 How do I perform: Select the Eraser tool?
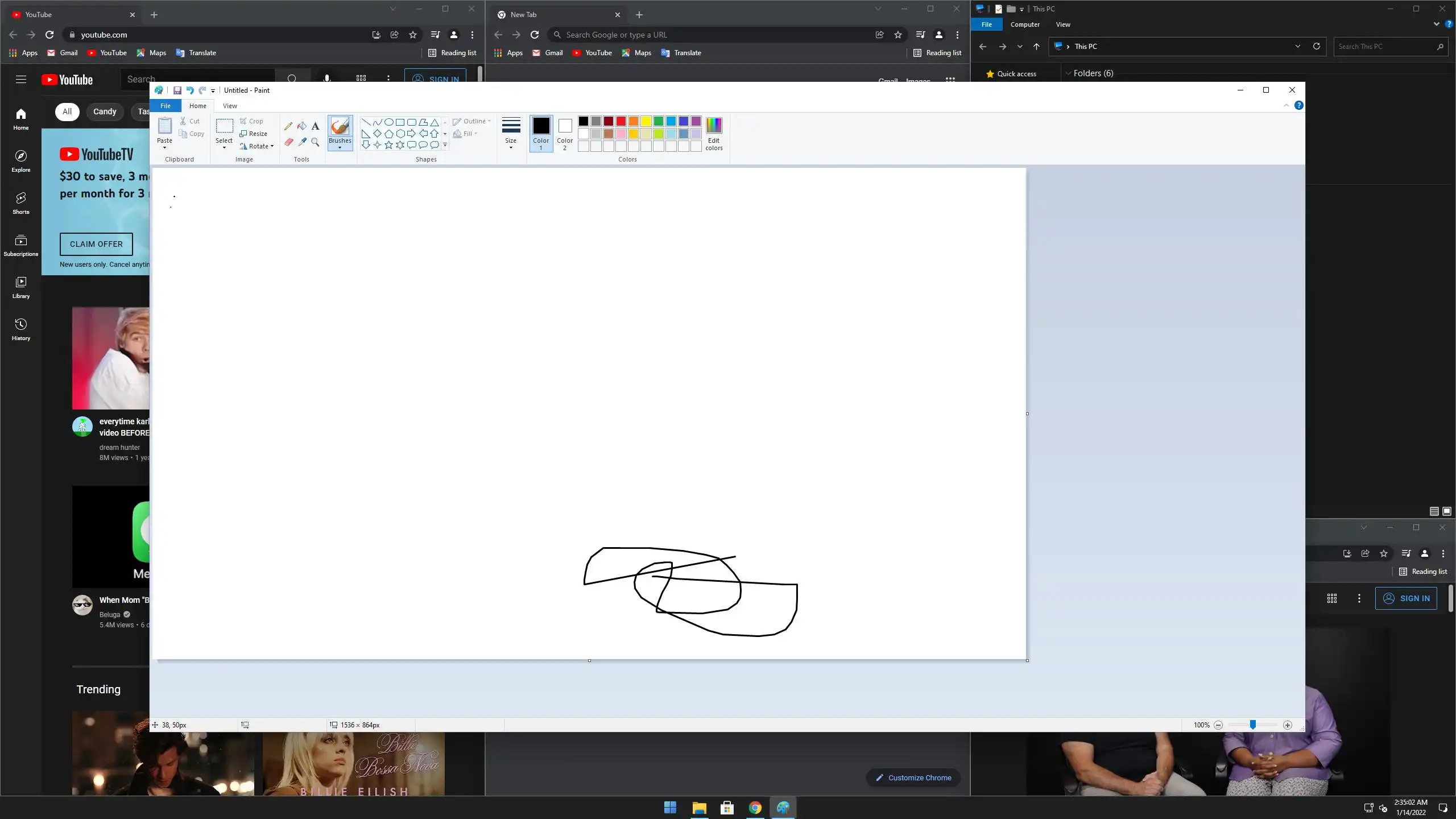click(x=288, y=142)
